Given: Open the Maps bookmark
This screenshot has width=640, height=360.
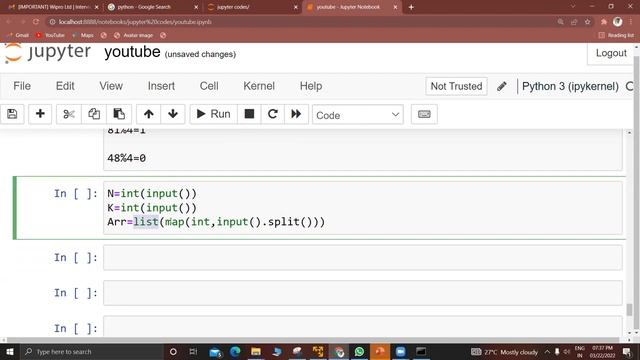Looking at the screenshot, I should pos(83,35).
